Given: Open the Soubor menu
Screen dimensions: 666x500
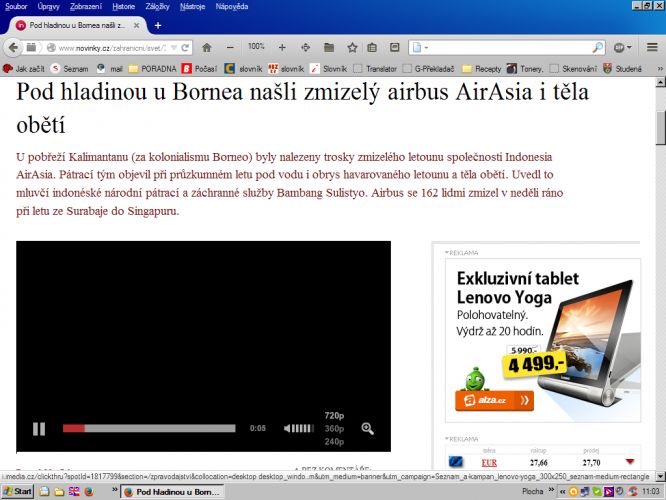Looking at the screenshot, I should coord(16,6).
